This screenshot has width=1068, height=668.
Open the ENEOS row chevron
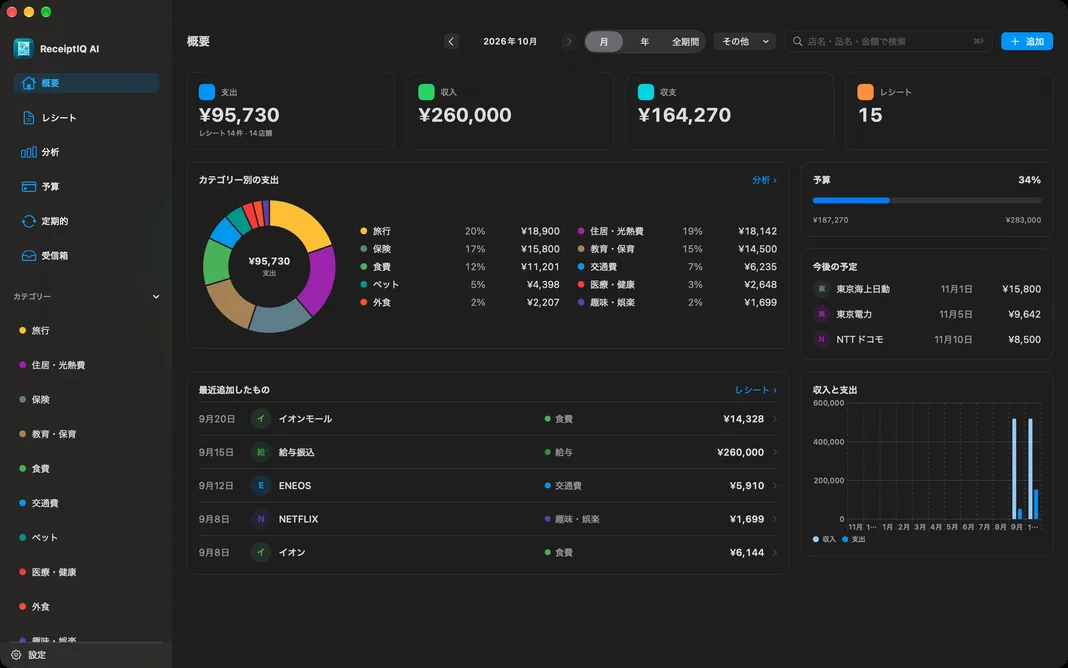point(774,486)
